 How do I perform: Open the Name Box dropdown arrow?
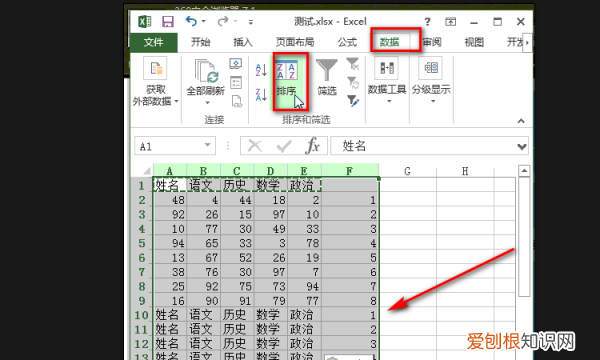click(x=207, y=145)
